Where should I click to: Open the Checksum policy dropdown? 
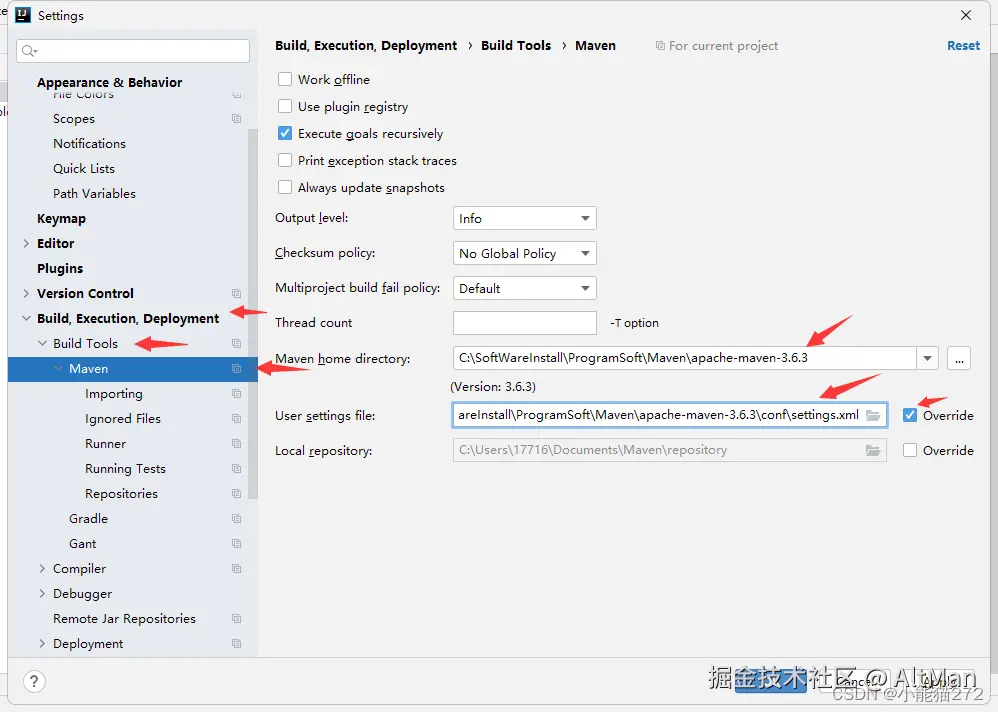pyautogui.click(x=524, y=253)
